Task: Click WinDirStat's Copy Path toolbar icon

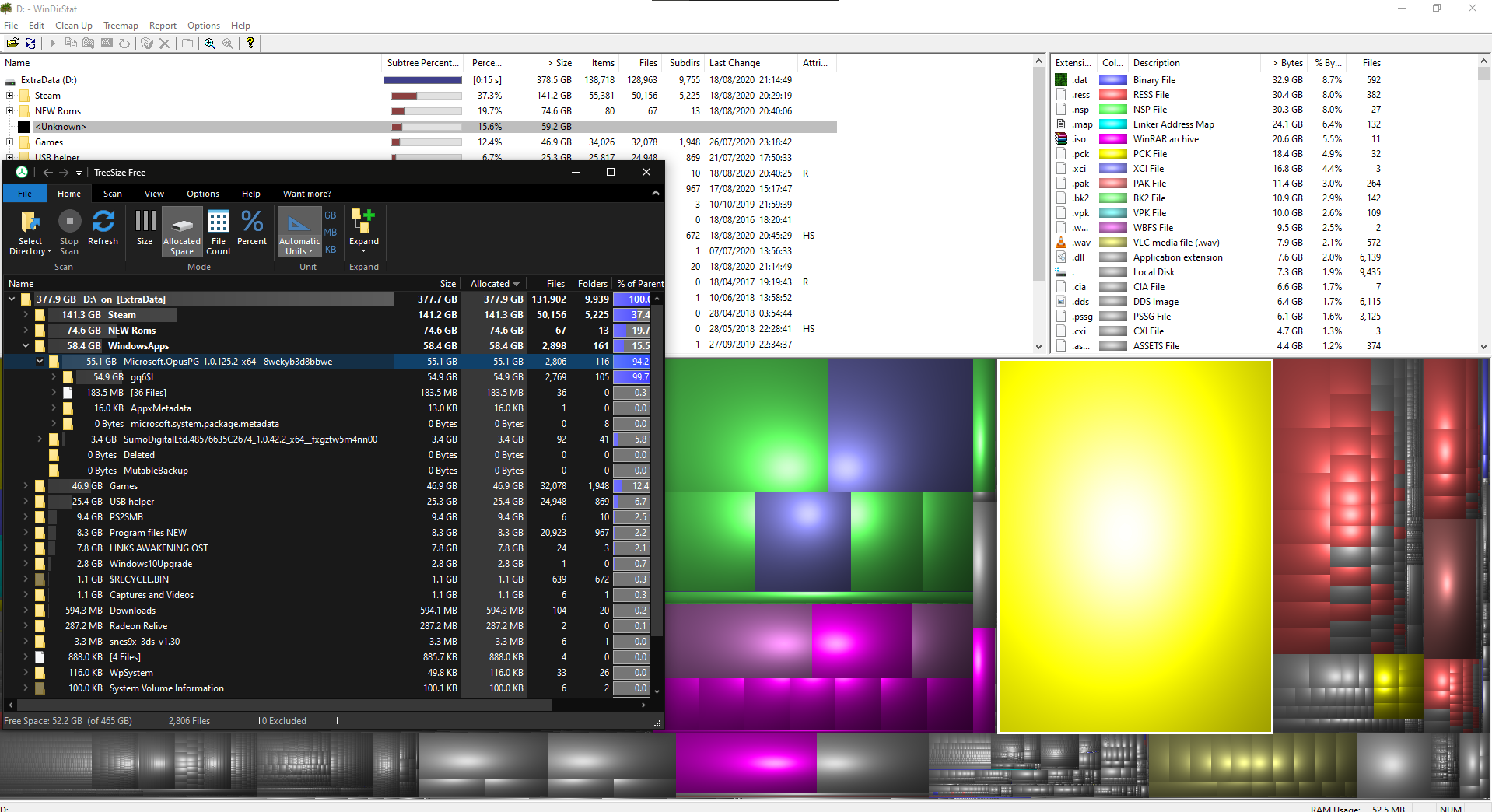Action: tap(71, 44)
